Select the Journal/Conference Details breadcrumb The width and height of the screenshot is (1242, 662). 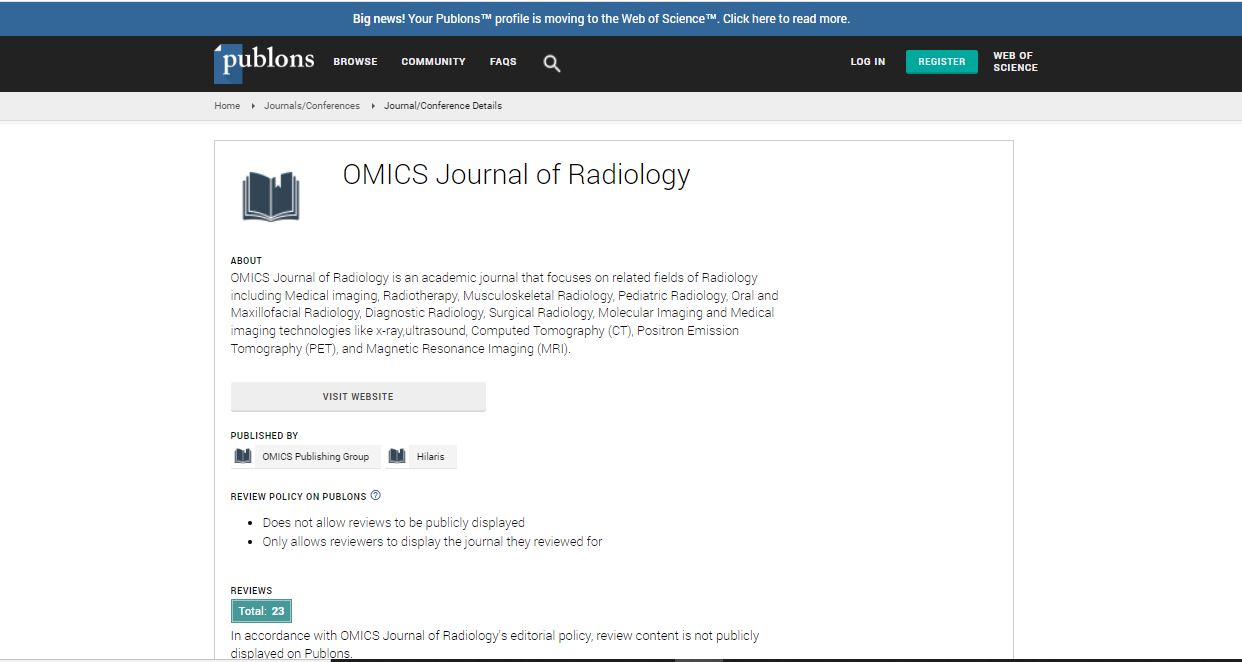coord(443,106)
